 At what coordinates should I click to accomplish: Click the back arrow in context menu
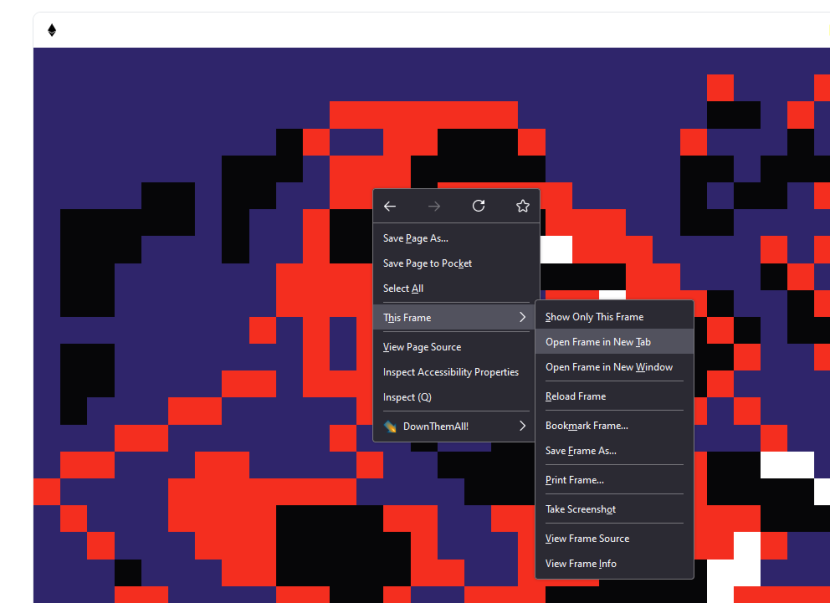(x=390, y=206)
